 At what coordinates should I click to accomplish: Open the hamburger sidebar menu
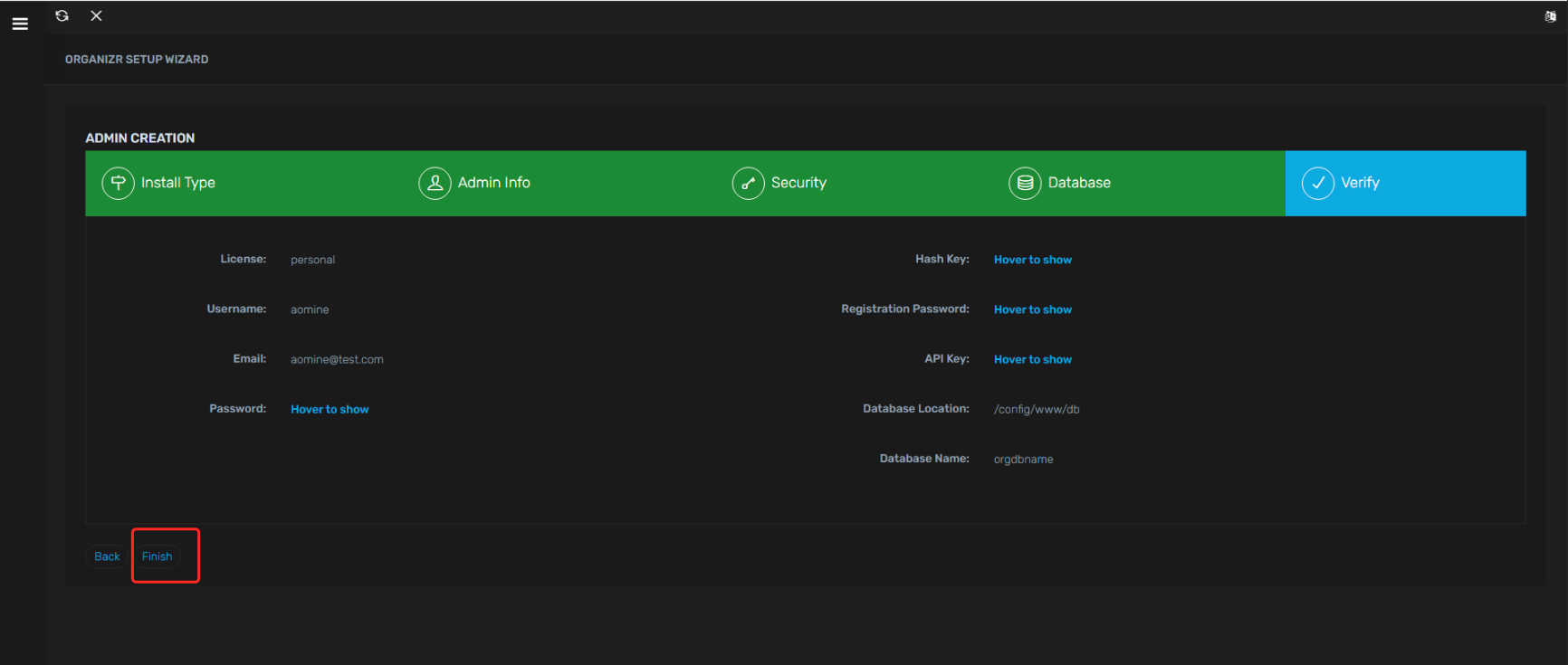[x=20, y=24]
